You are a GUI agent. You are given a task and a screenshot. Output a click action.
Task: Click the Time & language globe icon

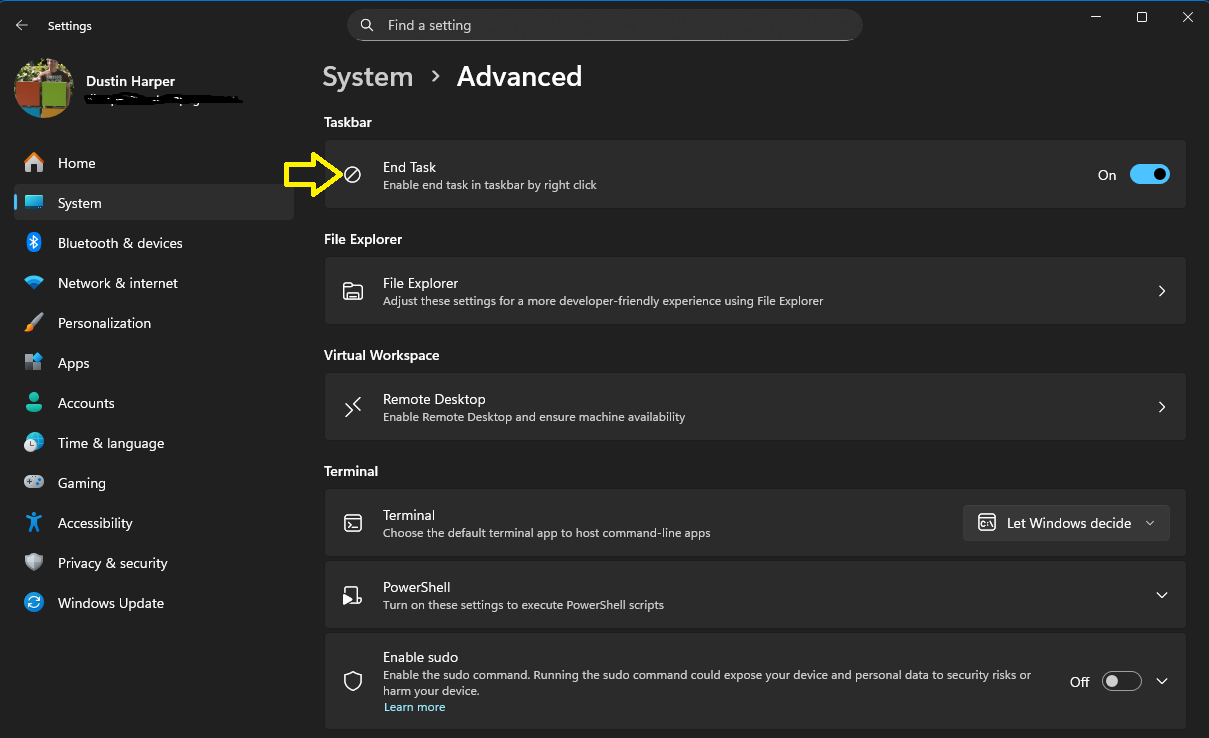[x=34, y=443]
